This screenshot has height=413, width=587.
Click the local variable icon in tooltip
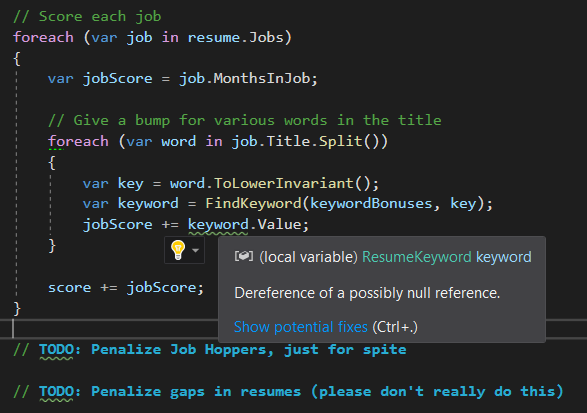click(x=244, y=256)
